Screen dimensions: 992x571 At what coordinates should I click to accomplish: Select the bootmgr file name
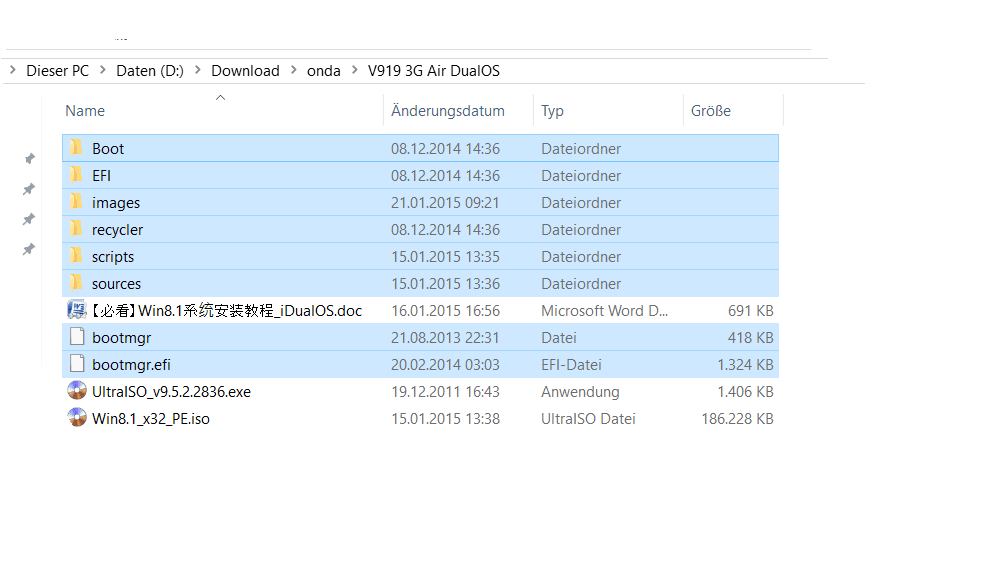pos(121,338)
